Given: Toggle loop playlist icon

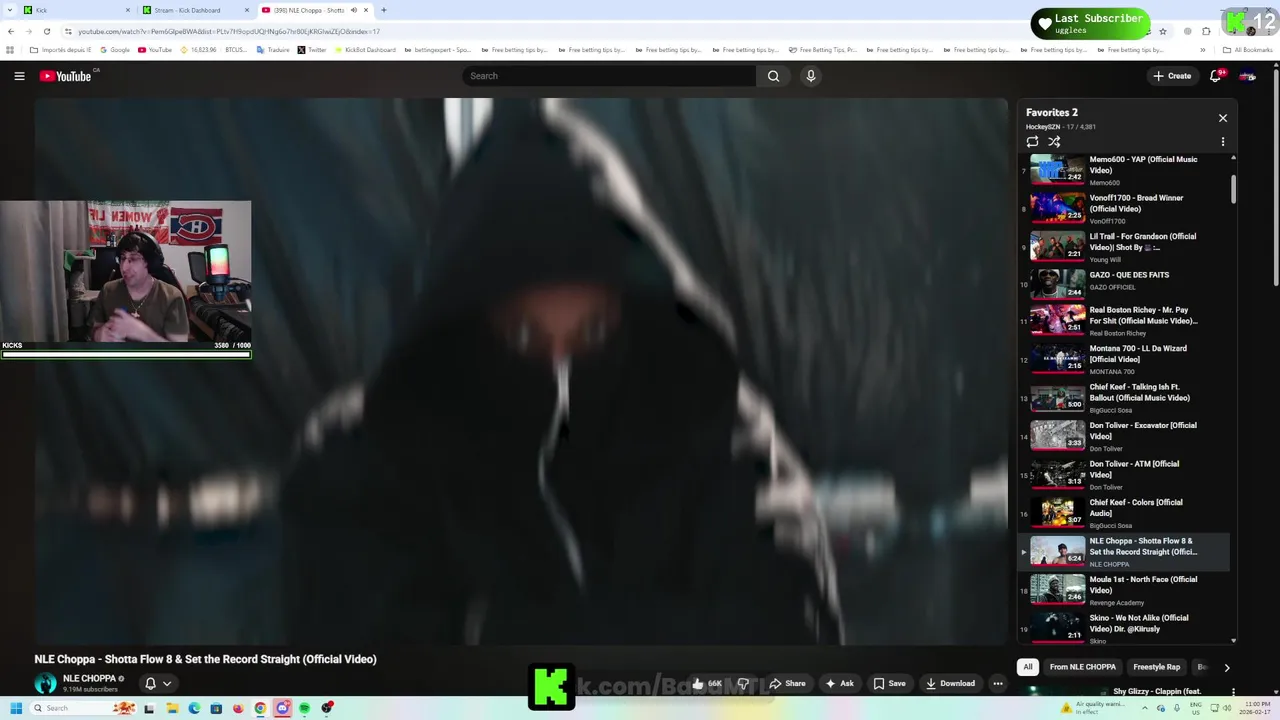Looking at the screenshot, I should point(1032,142).
